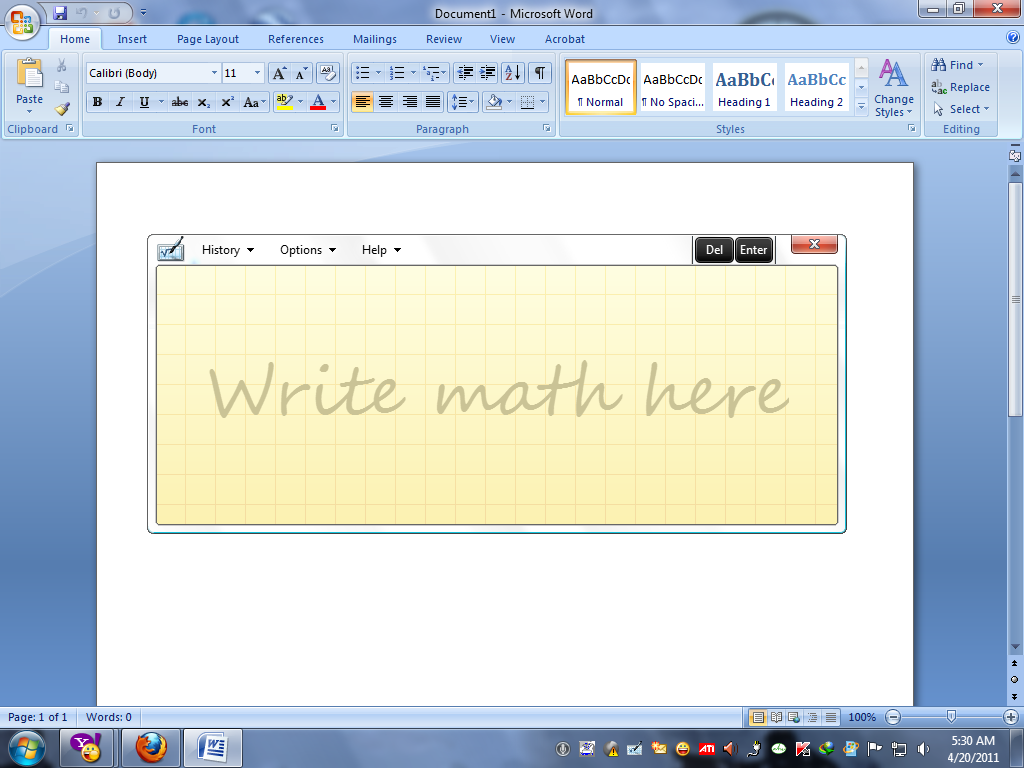Toggle Bold formatting
Image resolution: width=1024 pixels, height=768 pixels.
click(x=97, y=102)
